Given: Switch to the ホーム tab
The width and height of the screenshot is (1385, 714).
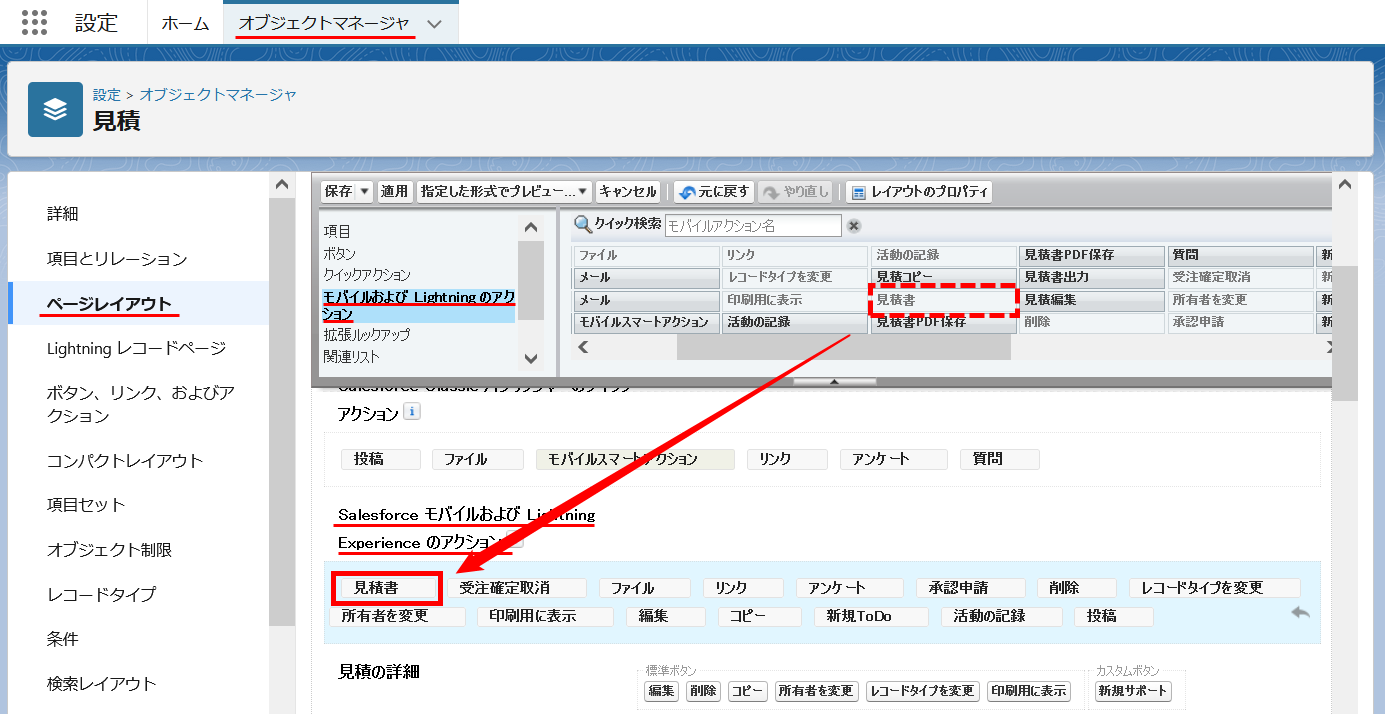Looking at the screenshot, I should pyautogui.click(x=185, y=20).
